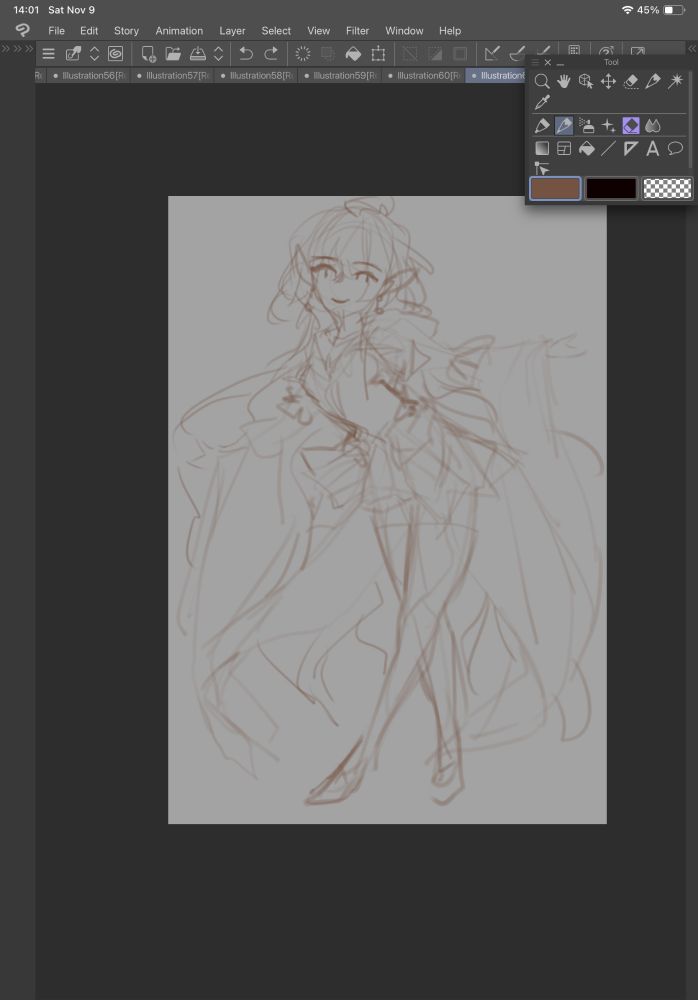The image size is (698, 1000).
Task: Expand chevrons next to the pen-on-square icon
Action: pyautogui.click(x=94, y=54)
